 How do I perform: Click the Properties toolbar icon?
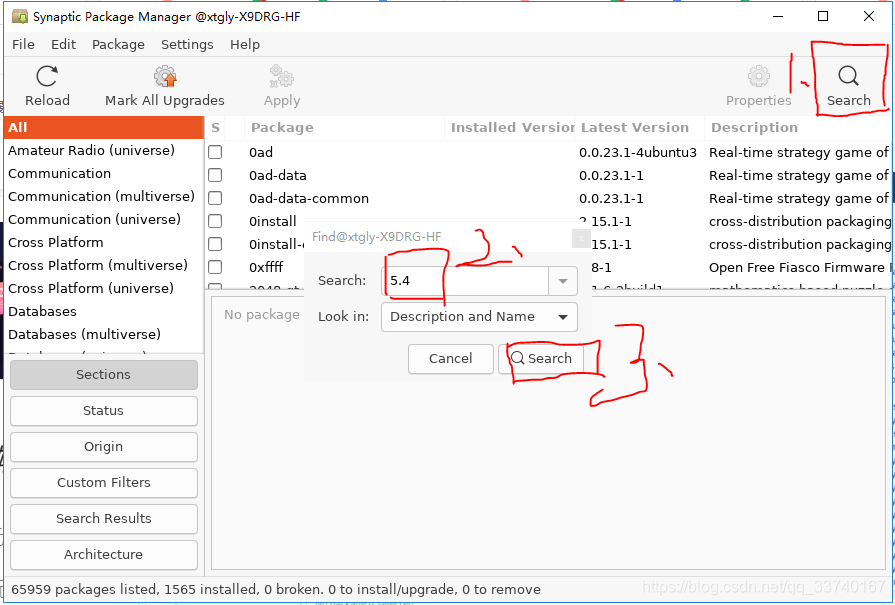pos(759,76)
